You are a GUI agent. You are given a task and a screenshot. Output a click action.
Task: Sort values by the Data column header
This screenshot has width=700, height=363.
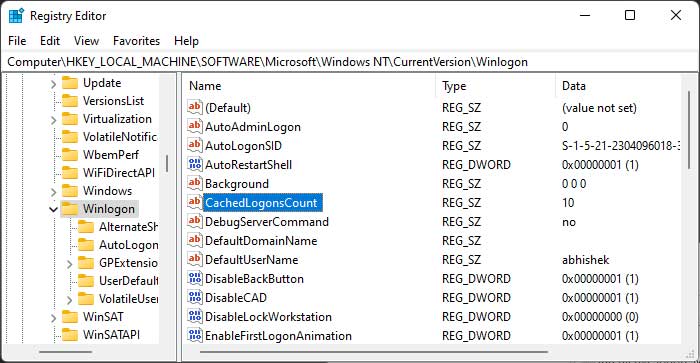pos(618,86)
